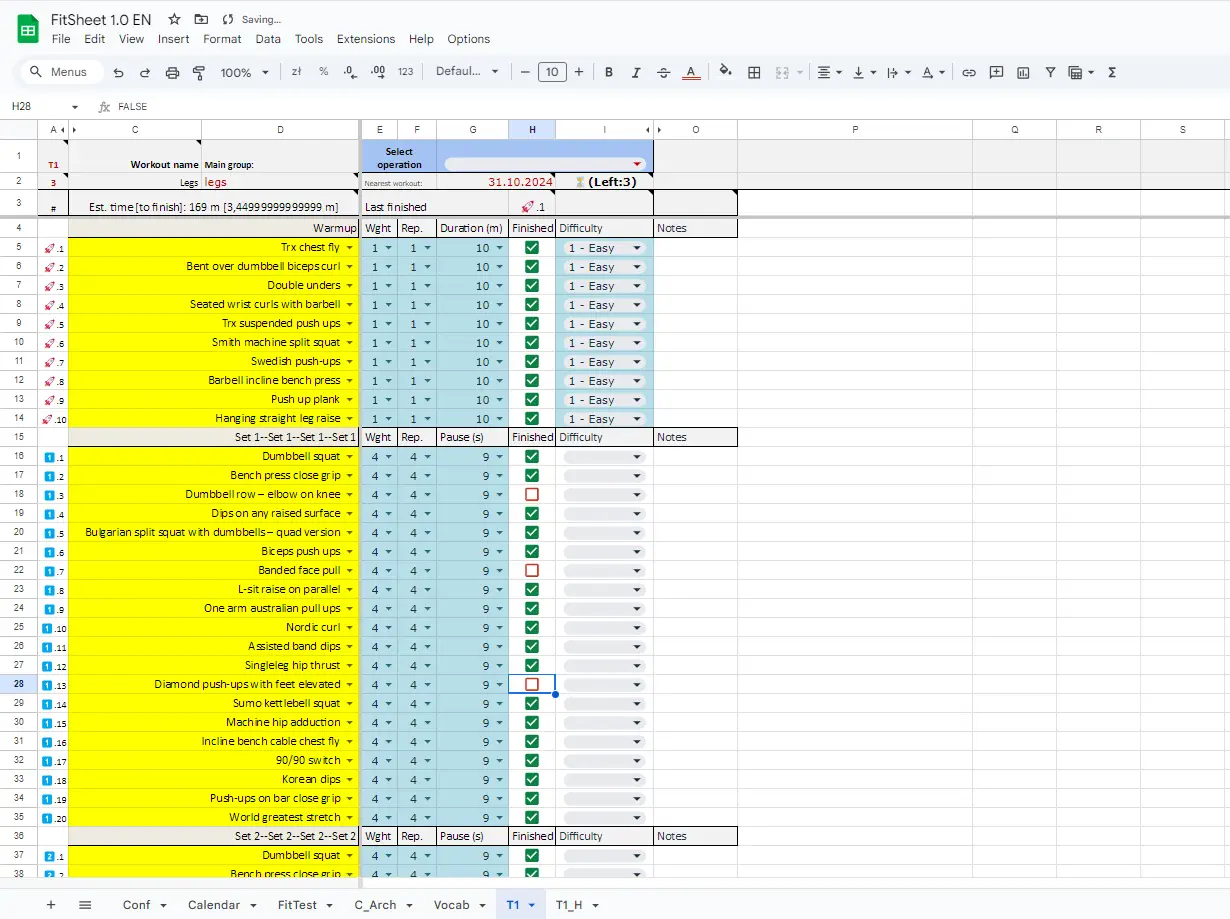This screenshot has height=919, width=1230.
Task: Open the Functions sigma icon
Action: [1112, 73]
